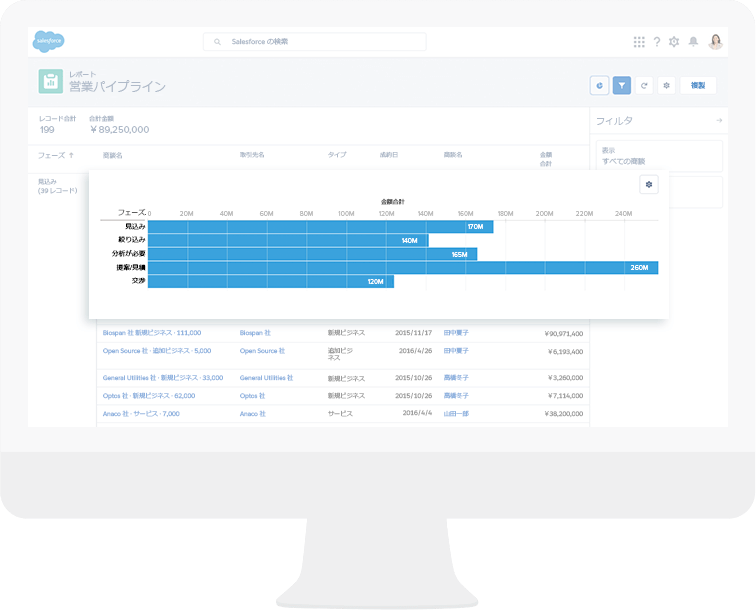Image resolution: width=756 pixels, height=610 pixels.
Task: Click the report refresh icon button
Action: (644, 86)
